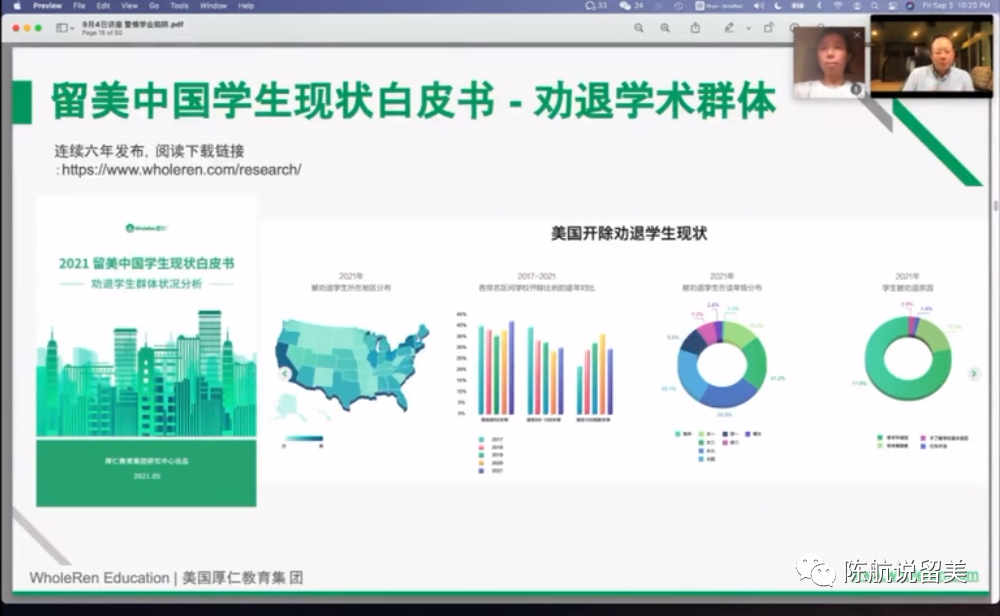
Task: Open the View menu
Action: point(129,6)
